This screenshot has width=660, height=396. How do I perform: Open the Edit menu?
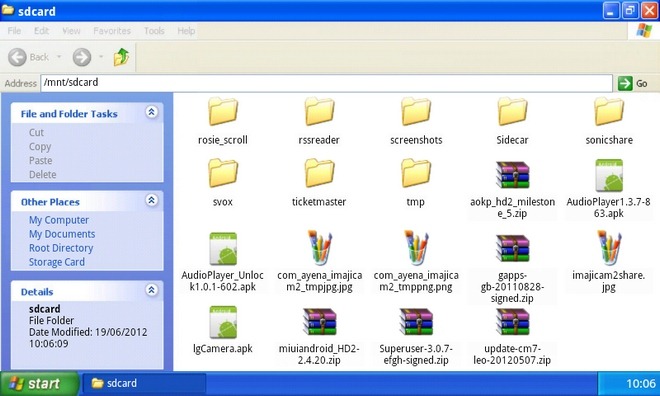(x=41, y=31)
